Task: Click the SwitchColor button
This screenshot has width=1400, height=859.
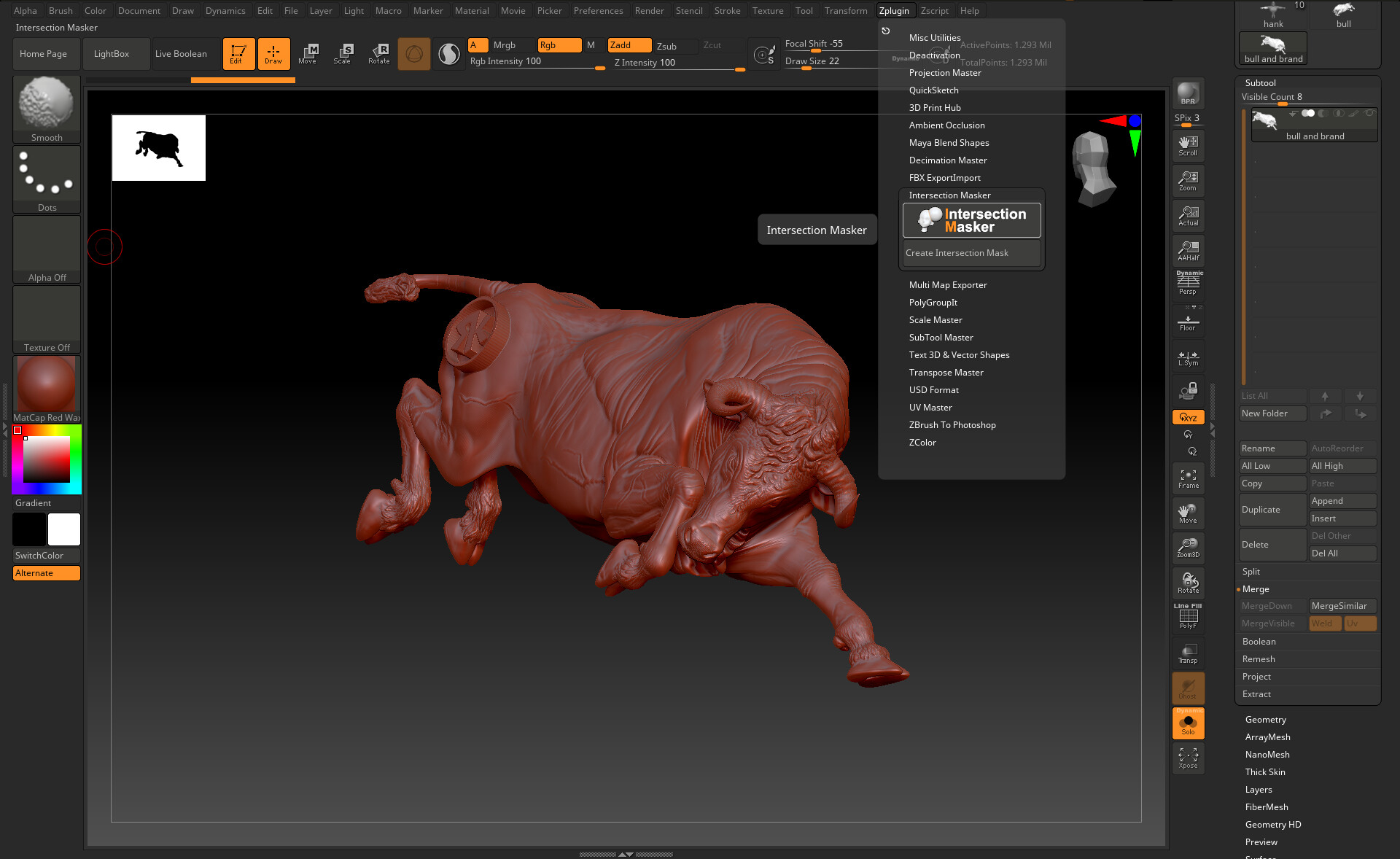Action: (47, 556)
